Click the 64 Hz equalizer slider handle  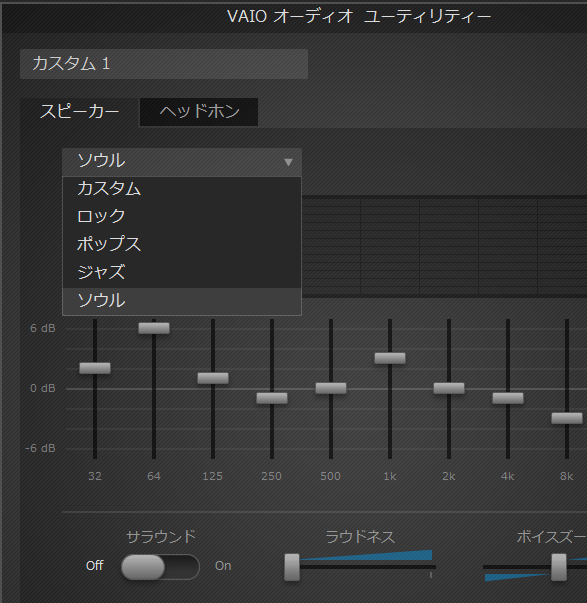pyautogui.click(x=154, y=328)
